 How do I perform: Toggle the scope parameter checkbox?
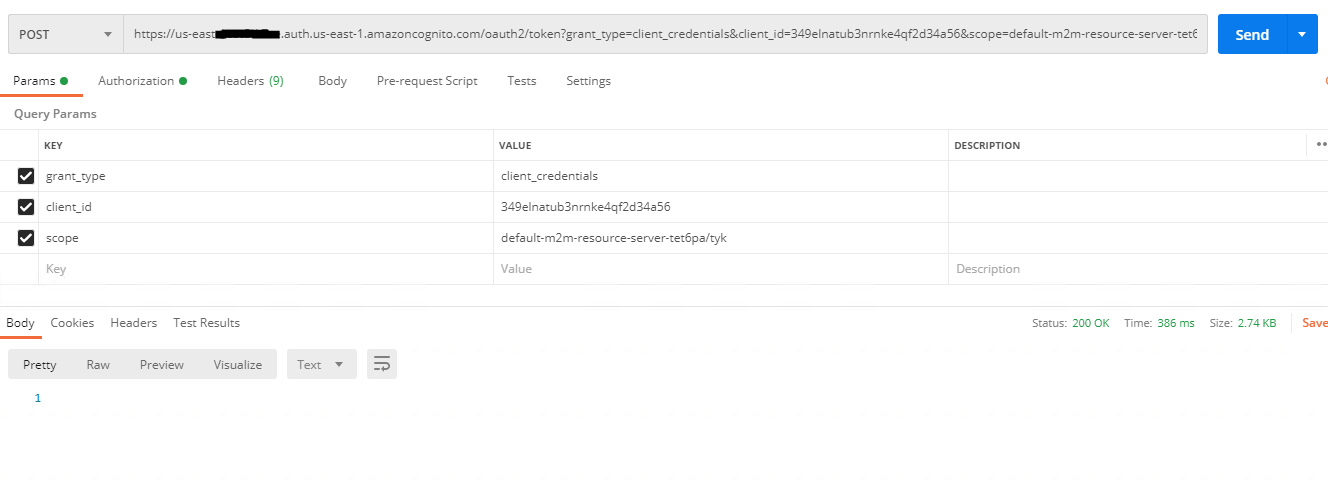(x=26, y=238)
